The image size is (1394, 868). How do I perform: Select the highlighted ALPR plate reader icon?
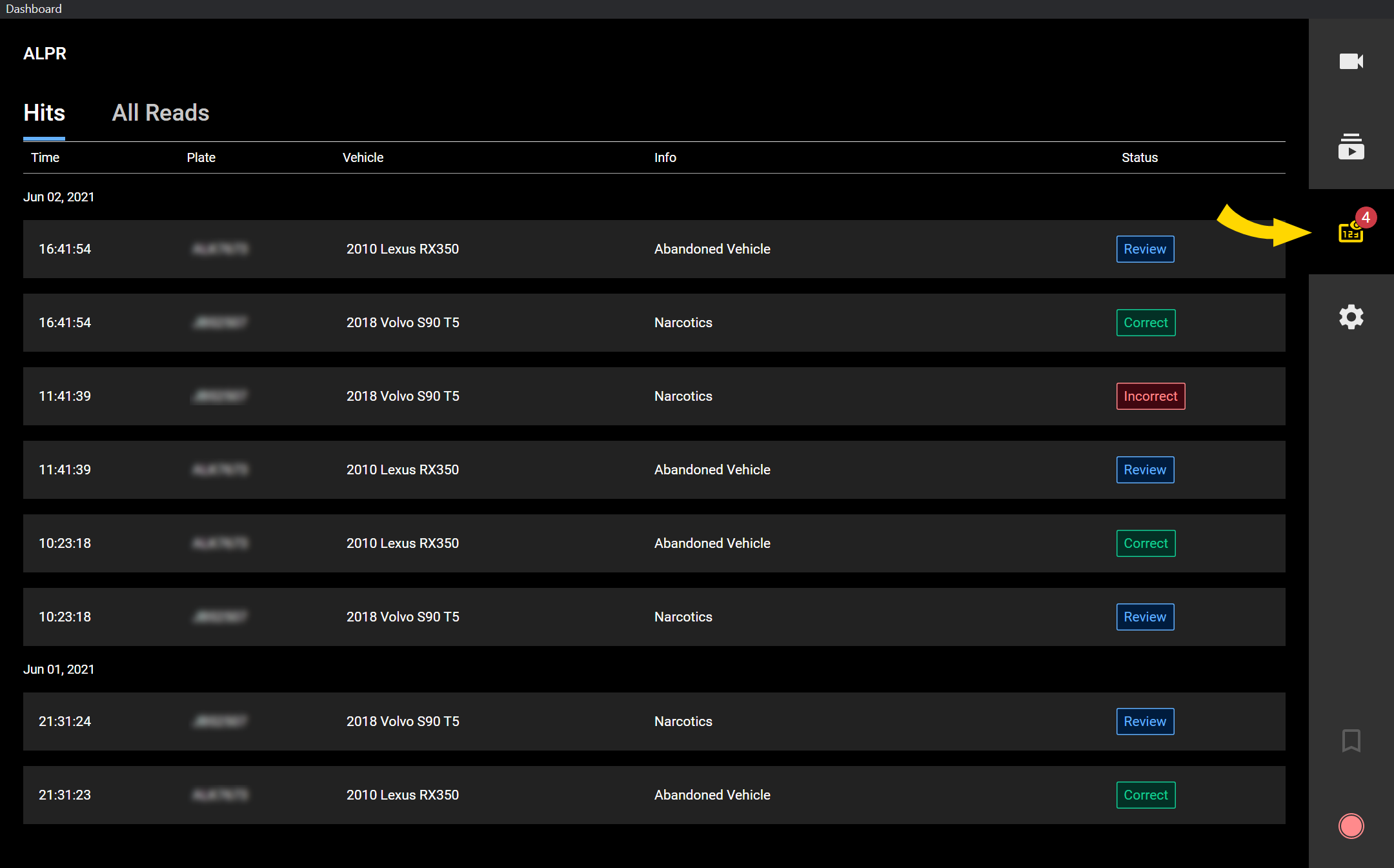(1349, 234)
